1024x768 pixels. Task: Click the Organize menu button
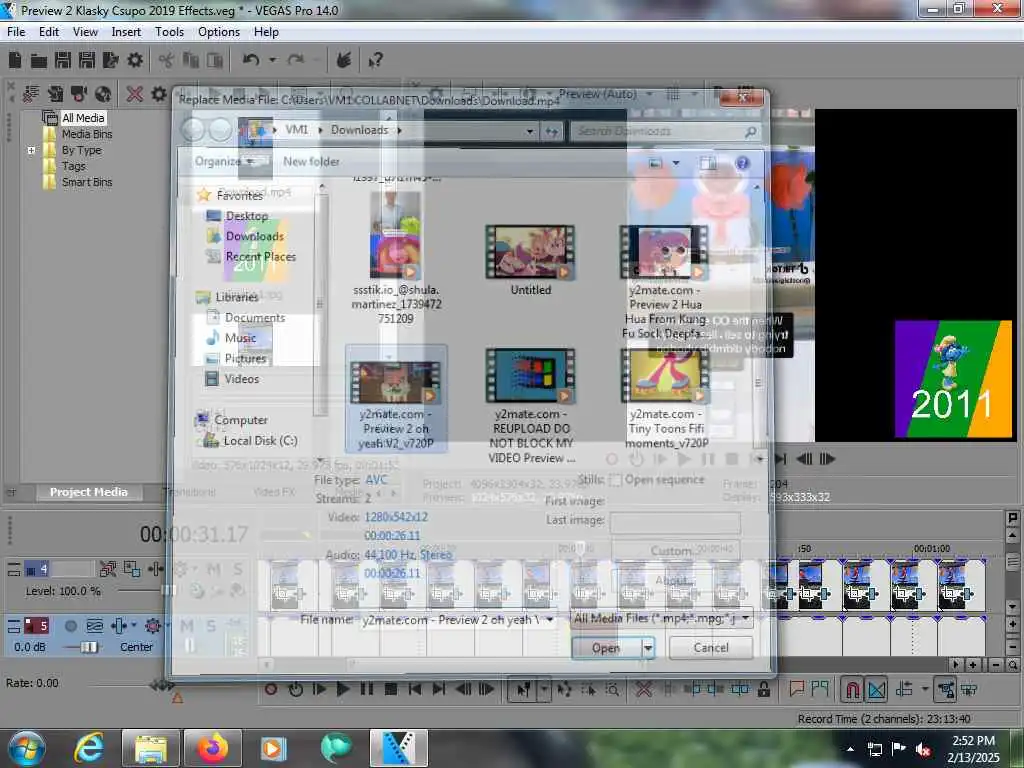point(223,161)
